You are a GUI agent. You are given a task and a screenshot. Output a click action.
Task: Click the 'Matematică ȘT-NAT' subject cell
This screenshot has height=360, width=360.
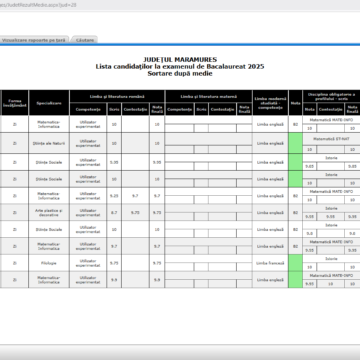pyautogui.click(x=331, y=139)
